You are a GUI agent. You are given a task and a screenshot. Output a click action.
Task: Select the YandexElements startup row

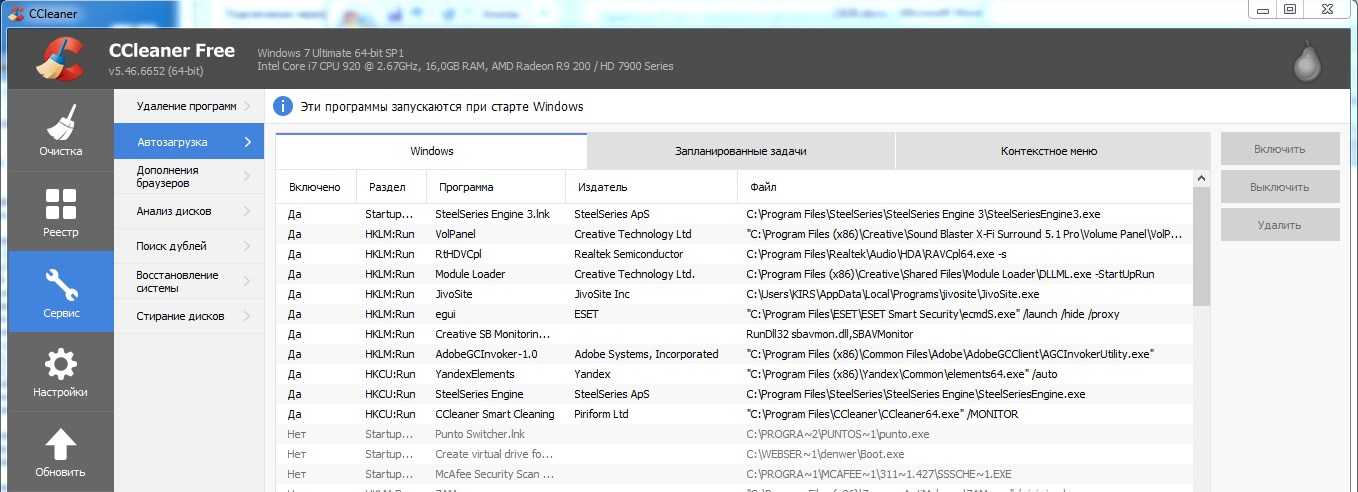coord(474,374)
